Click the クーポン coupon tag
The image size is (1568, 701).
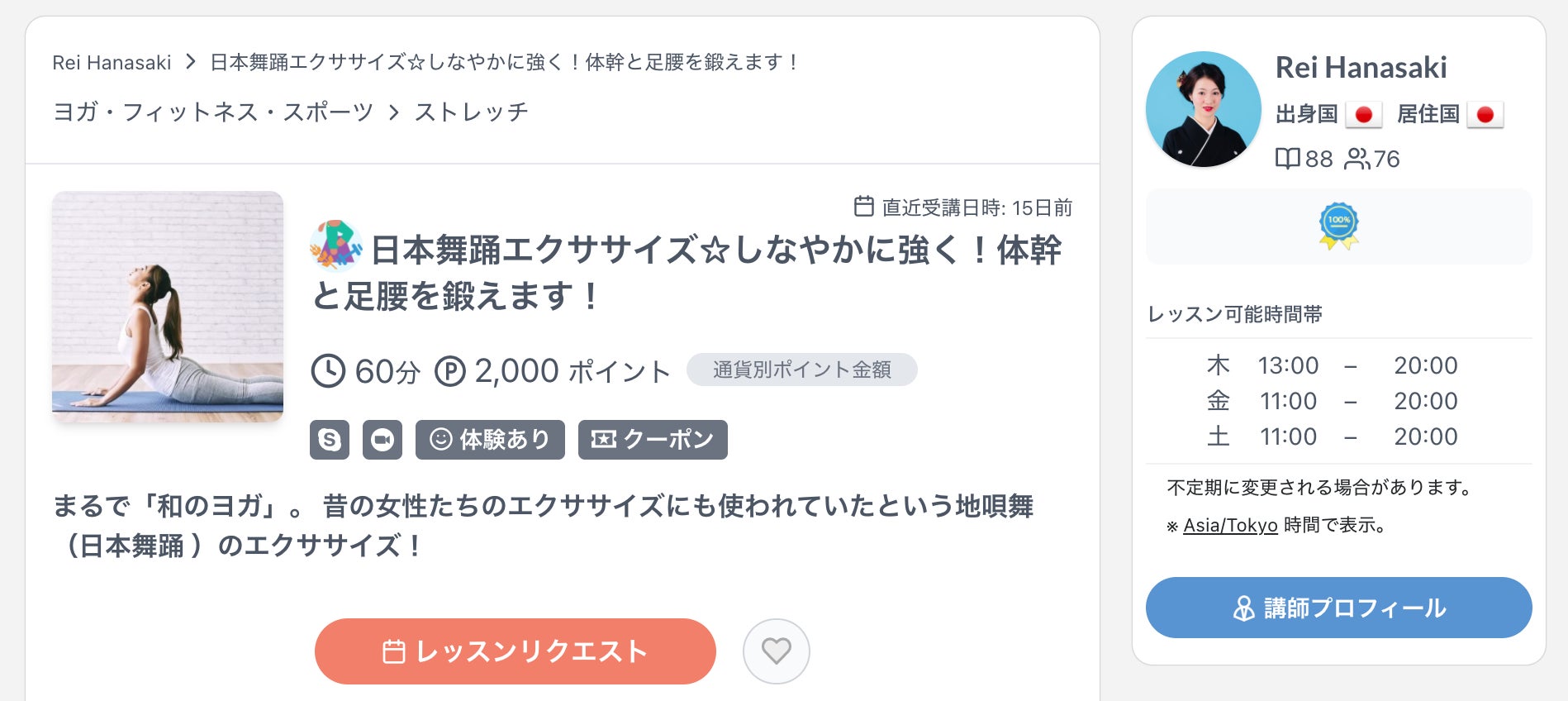click(653, 440)
